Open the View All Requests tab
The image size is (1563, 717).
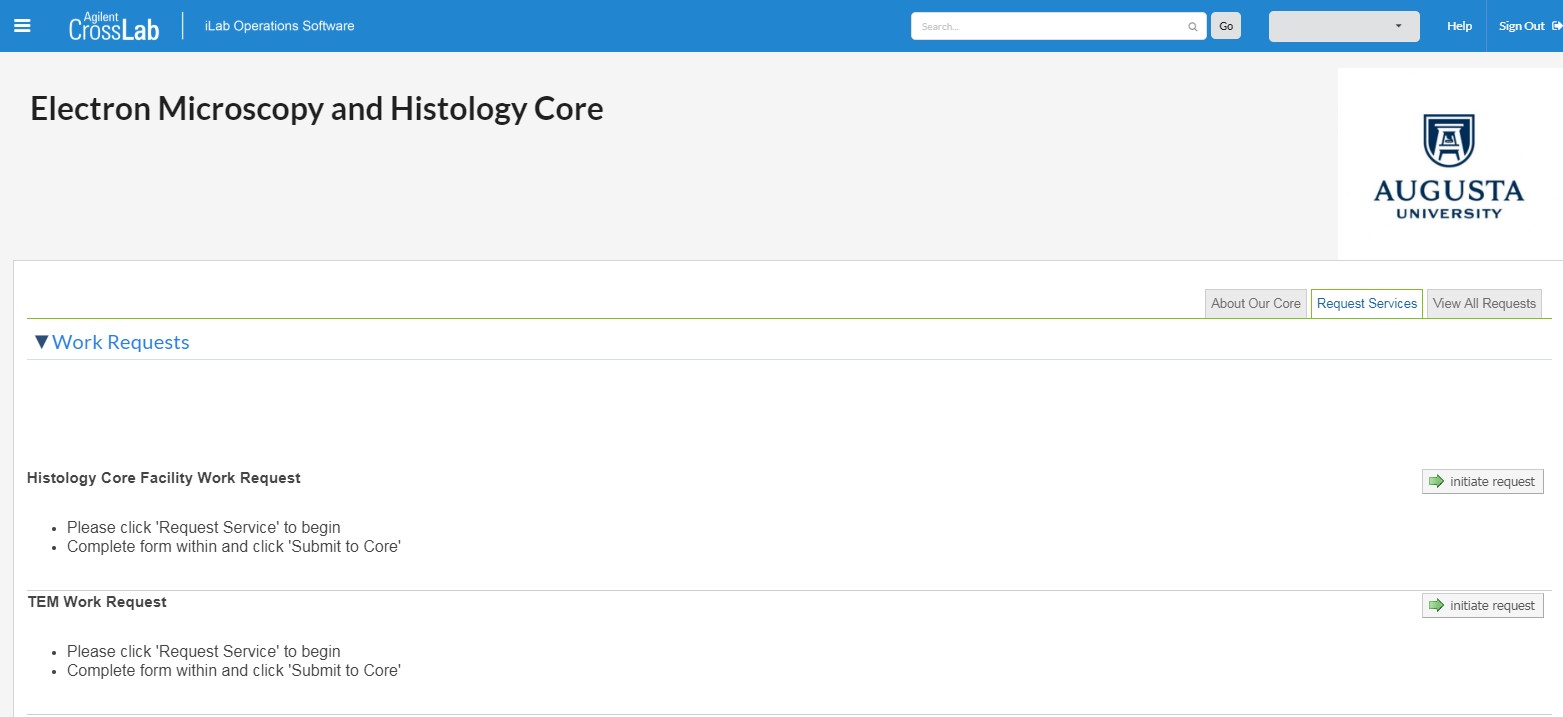coord(1484,304)
